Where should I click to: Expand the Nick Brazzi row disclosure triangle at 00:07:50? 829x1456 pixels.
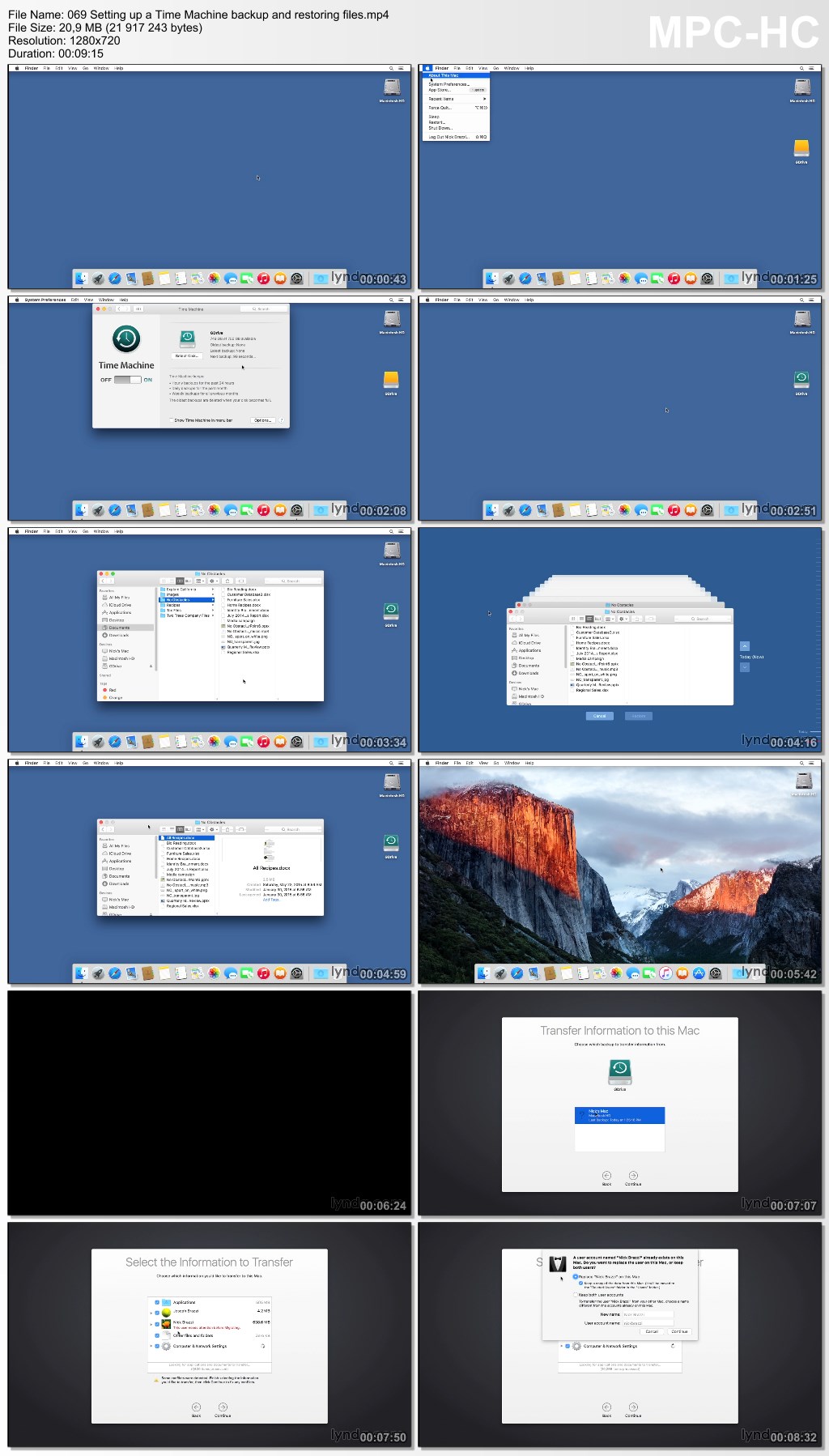(151, 1323)
